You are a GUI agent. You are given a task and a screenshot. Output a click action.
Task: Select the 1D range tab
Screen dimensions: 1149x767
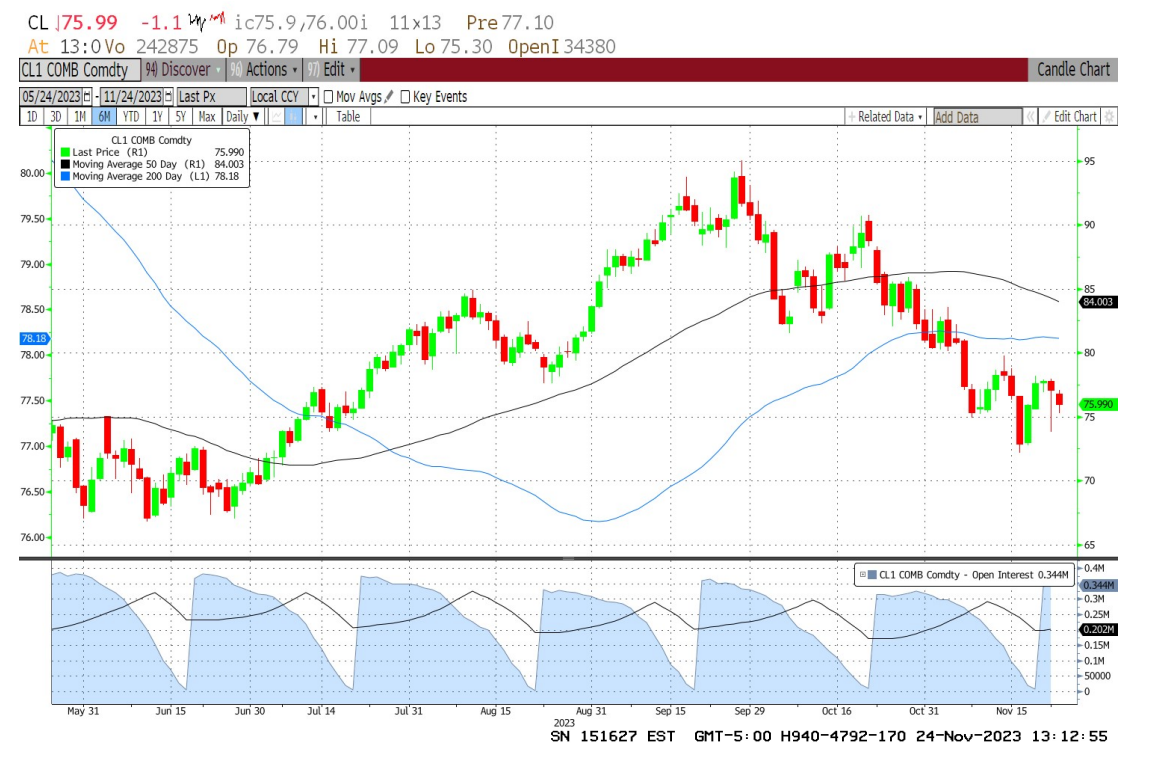pyautogui.click(x=32, y=116)
